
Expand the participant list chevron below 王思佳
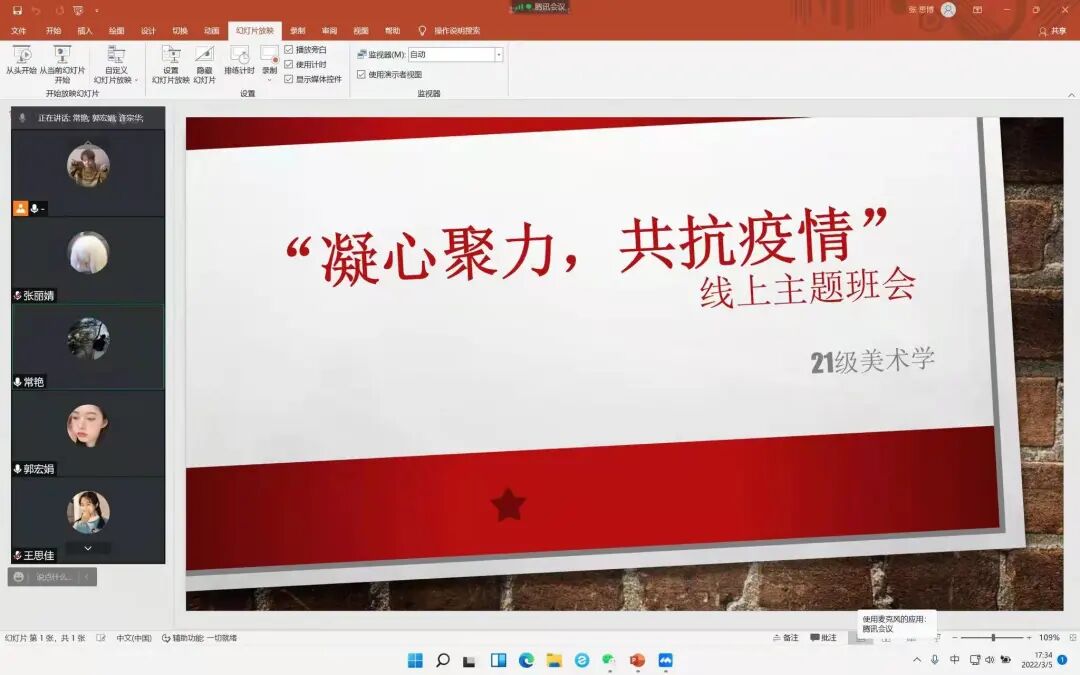point(88,547)
